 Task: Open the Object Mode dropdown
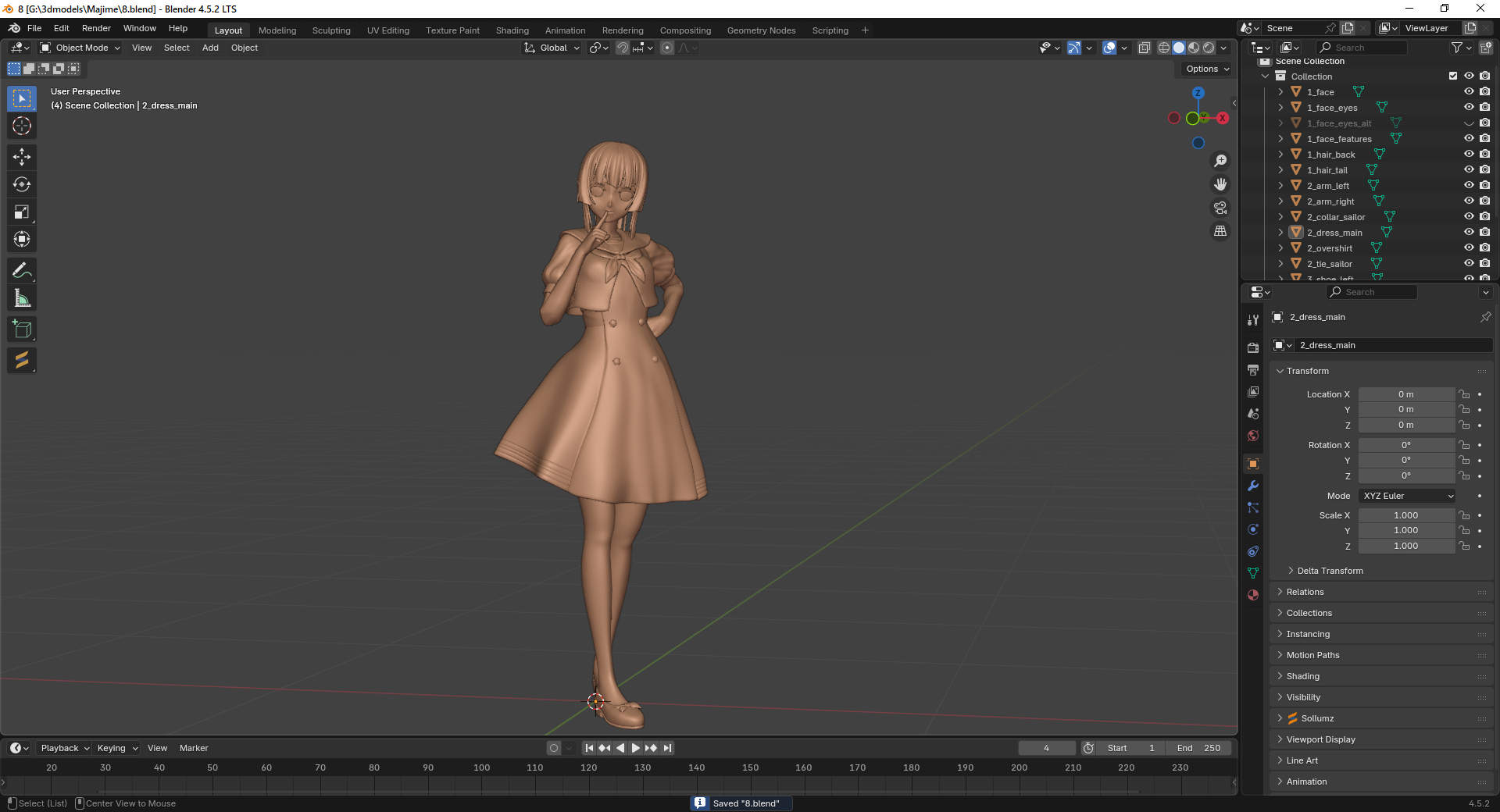(x=80, y=48)
